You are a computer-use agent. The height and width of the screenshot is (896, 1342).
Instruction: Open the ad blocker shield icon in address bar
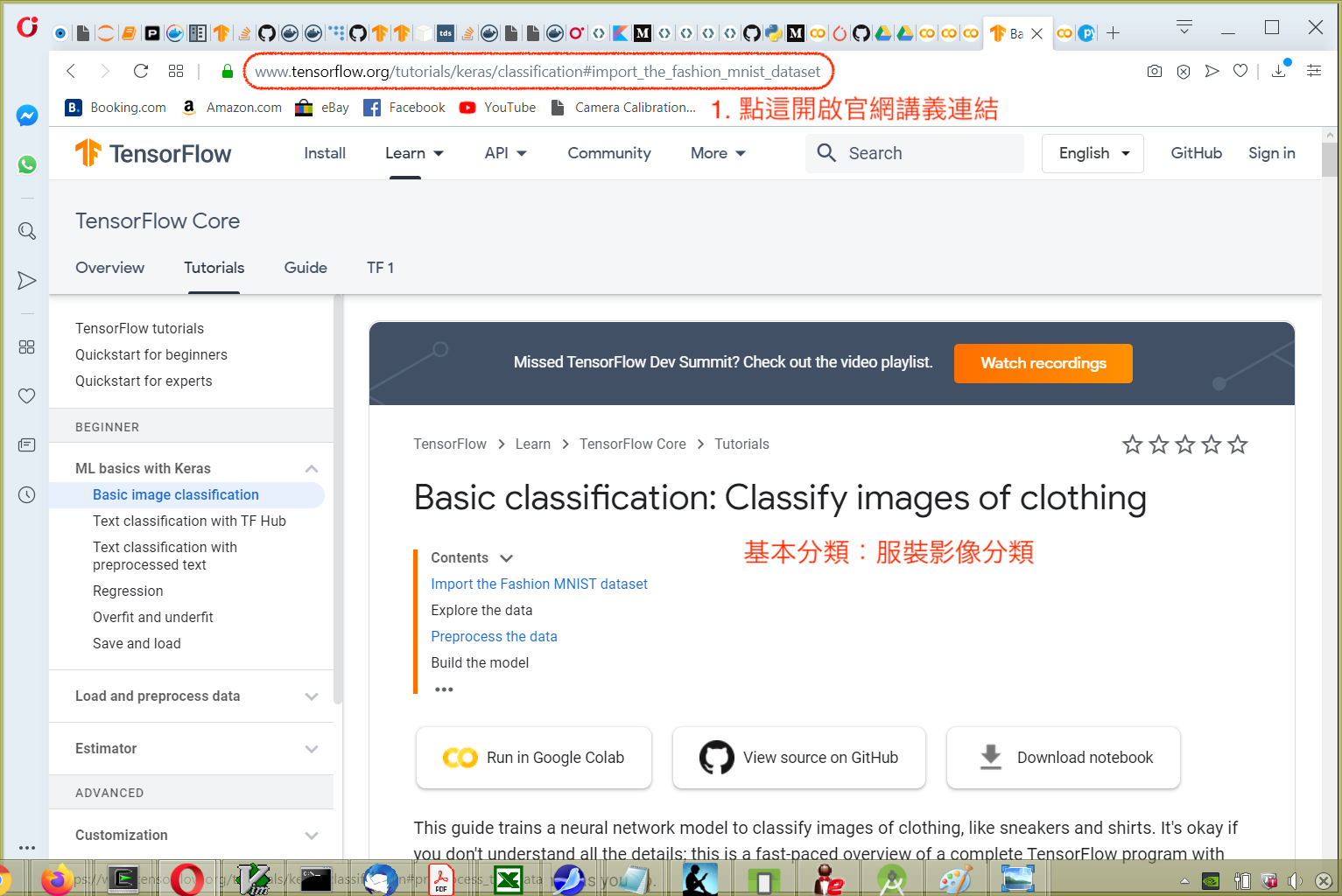pyautogui.click(x=1184, y=71)
